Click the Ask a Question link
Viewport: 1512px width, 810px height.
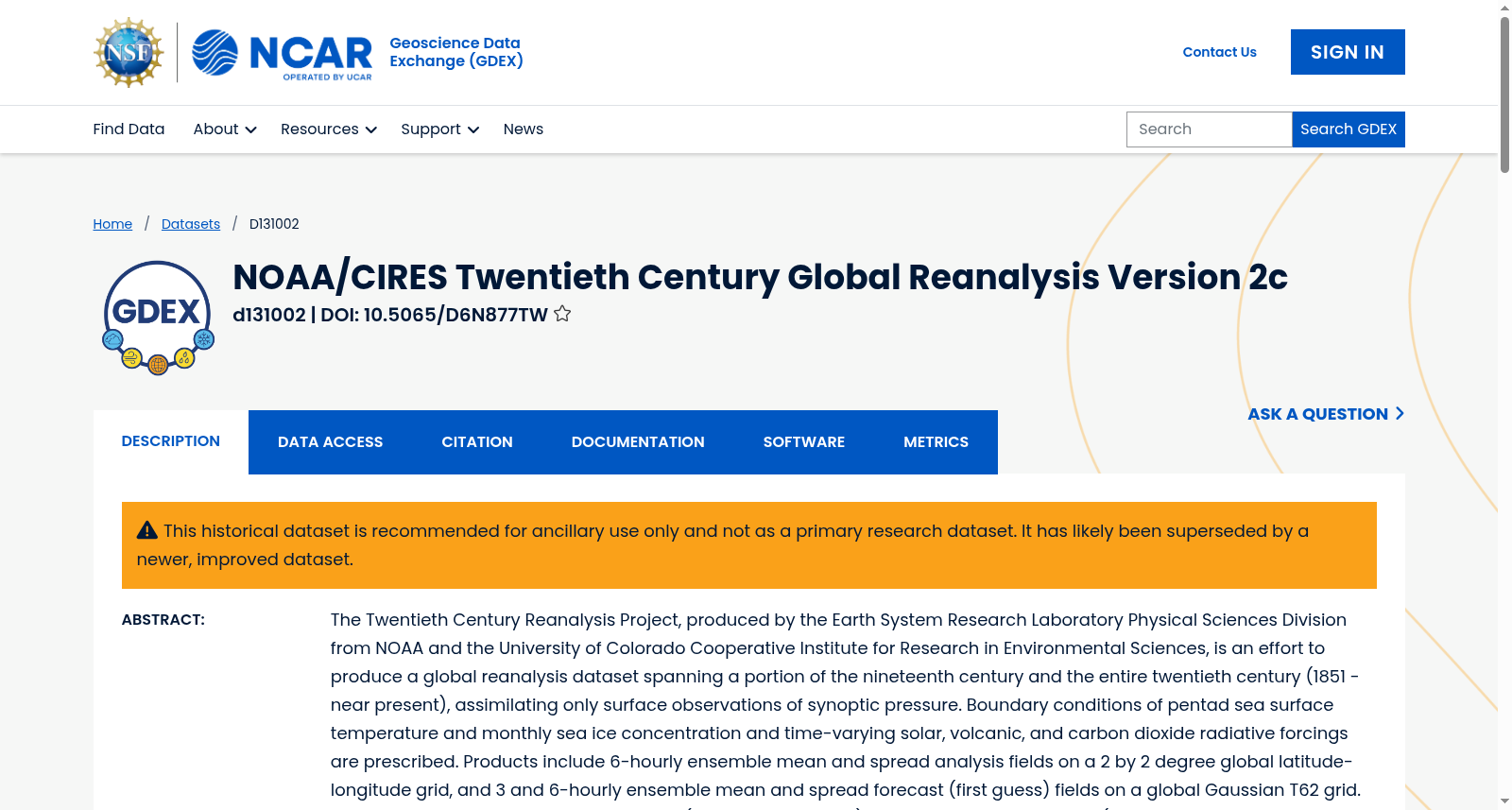click(x=1326, y=414)
